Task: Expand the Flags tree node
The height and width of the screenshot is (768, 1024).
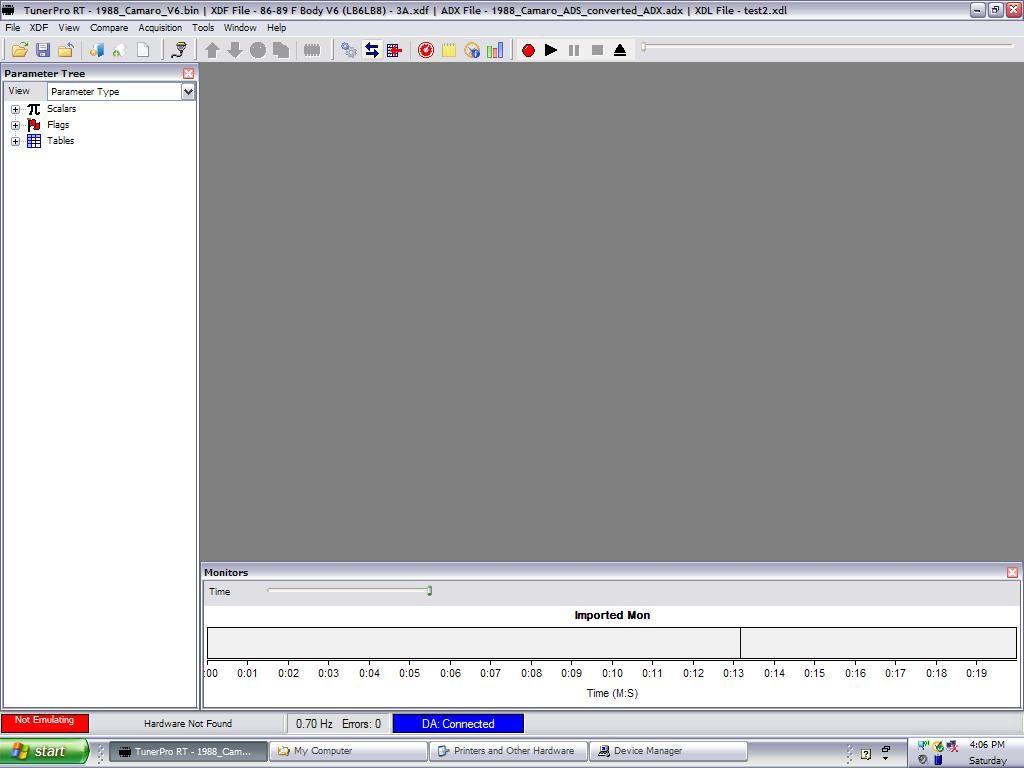Action: (x=15, y=125)
